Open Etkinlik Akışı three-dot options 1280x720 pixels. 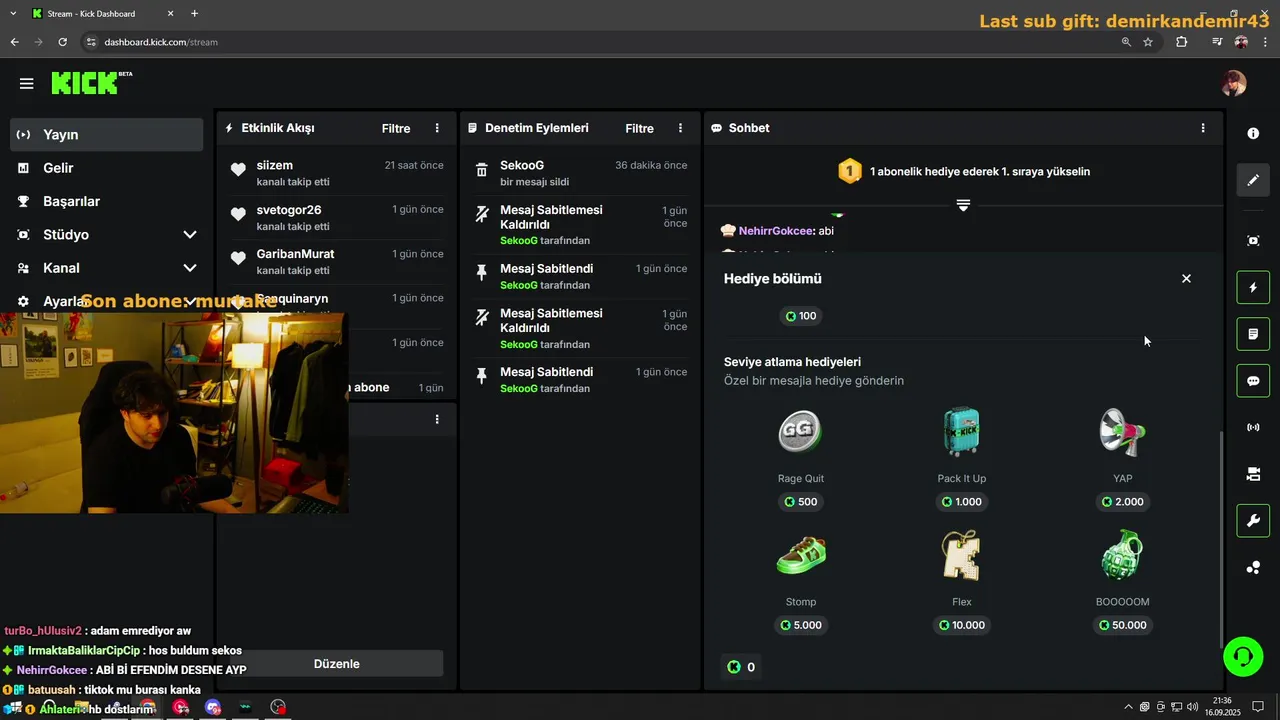[x=437, y=128]
